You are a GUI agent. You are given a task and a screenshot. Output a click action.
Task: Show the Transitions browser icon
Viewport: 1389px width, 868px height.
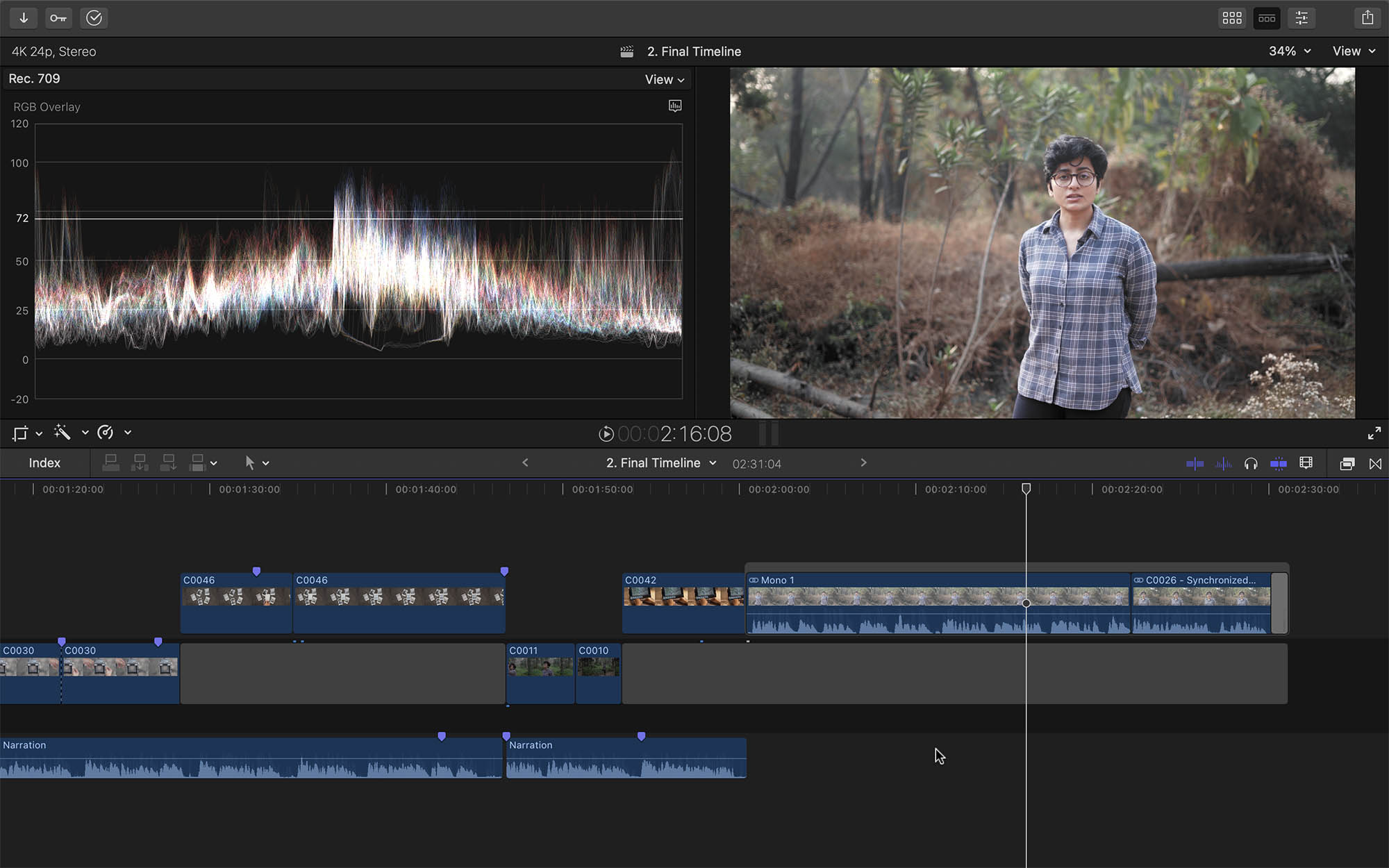tap(1375, 464)
